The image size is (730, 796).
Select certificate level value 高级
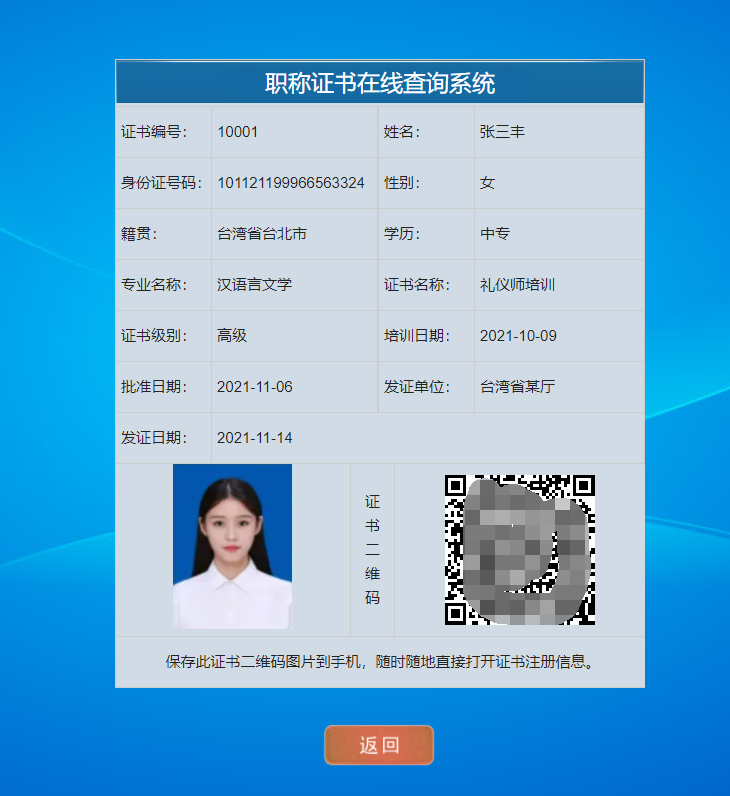point(232,336)
